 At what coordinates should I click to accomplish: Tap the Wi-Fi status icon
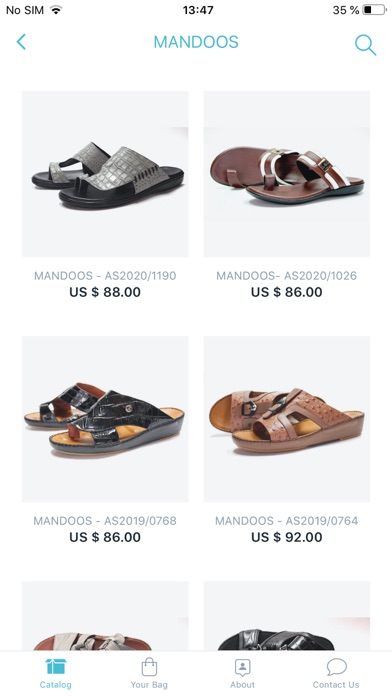(56, 10)
